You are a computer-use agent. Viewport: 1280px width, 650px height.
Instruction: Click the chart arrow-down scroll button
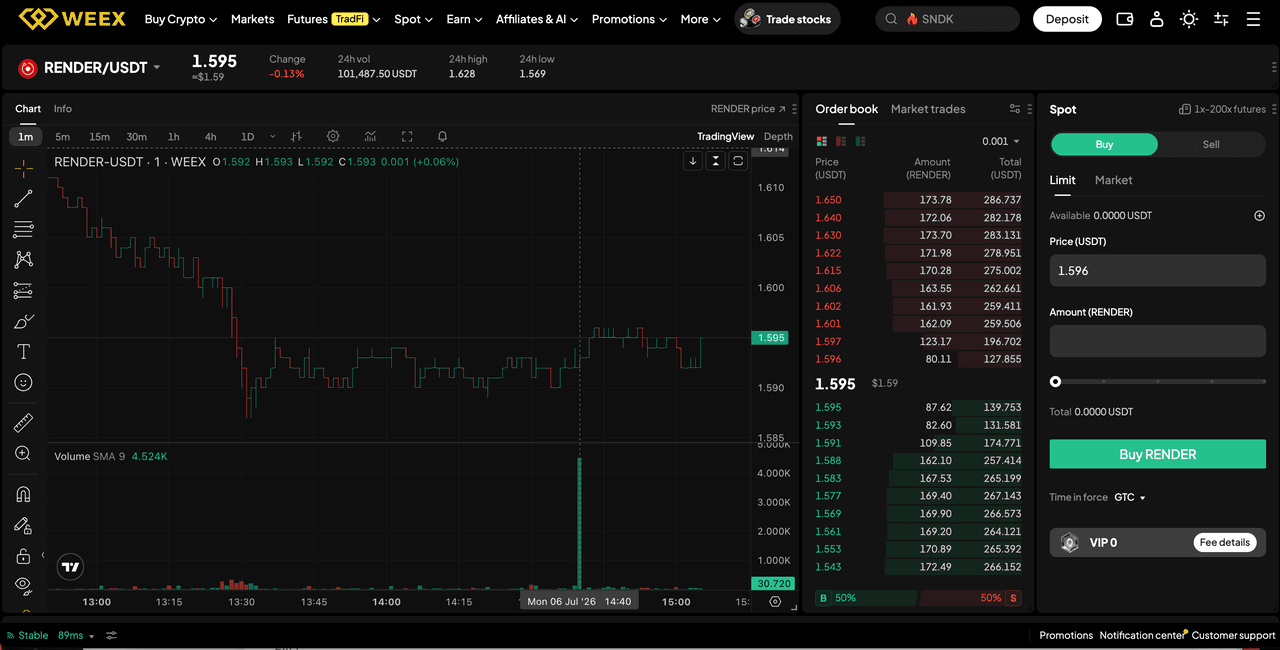coord(693,161)
